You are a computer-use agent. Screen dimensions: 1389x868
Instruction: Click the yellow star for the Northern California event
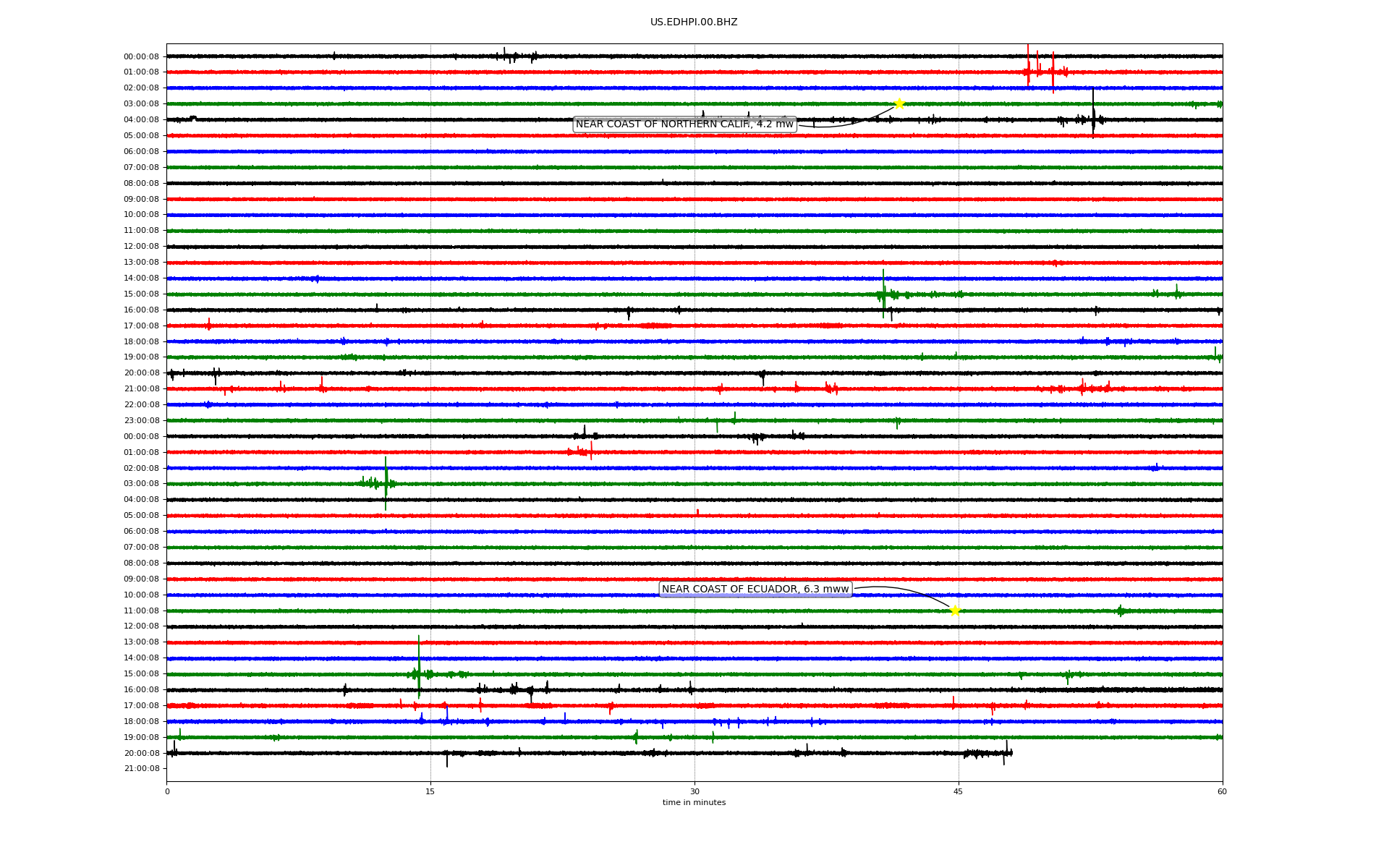pos(899,103)
